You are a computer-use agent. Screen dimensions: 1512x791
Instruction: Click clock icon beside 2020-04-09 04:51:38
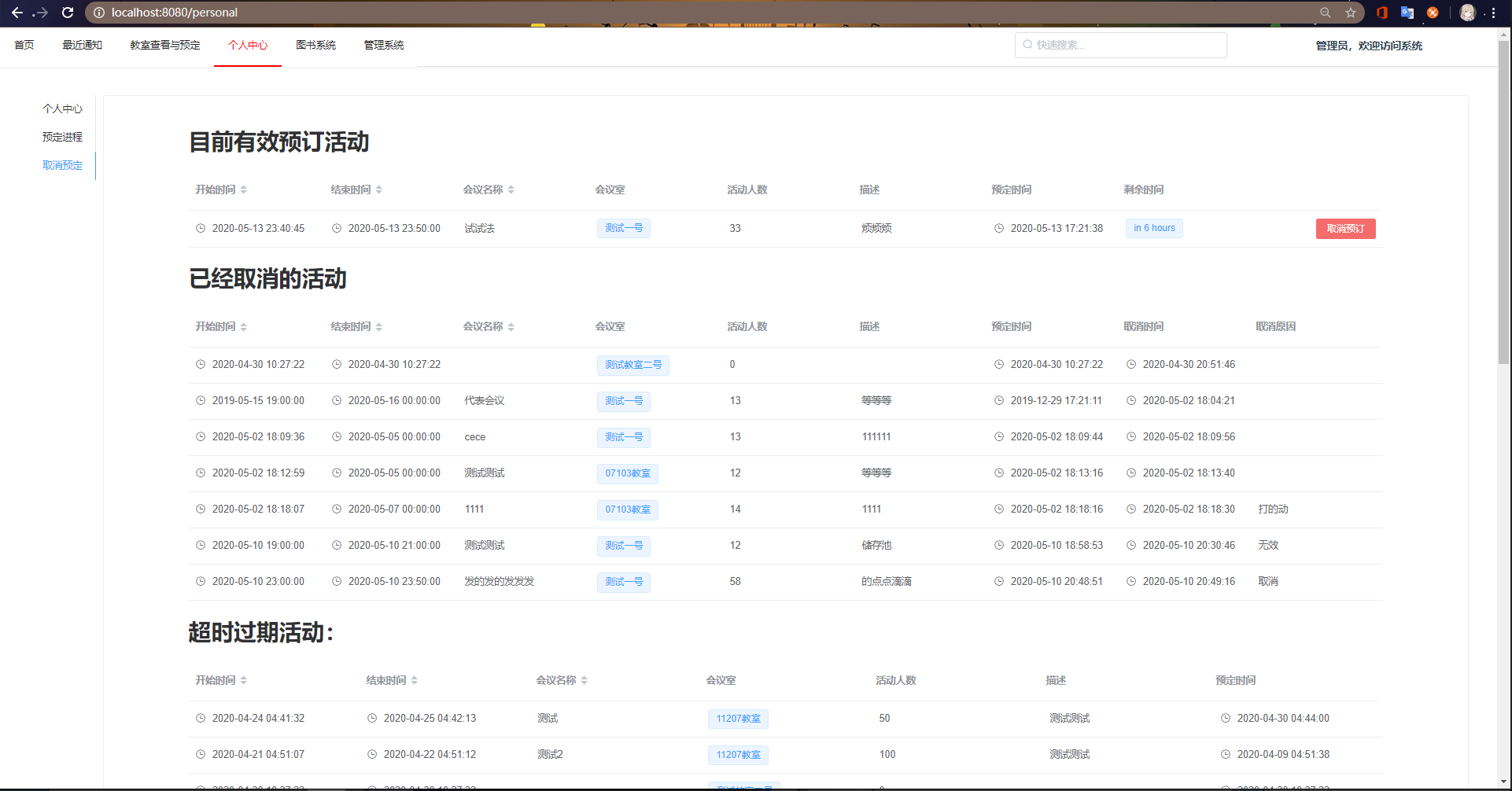coord(1226,755)
